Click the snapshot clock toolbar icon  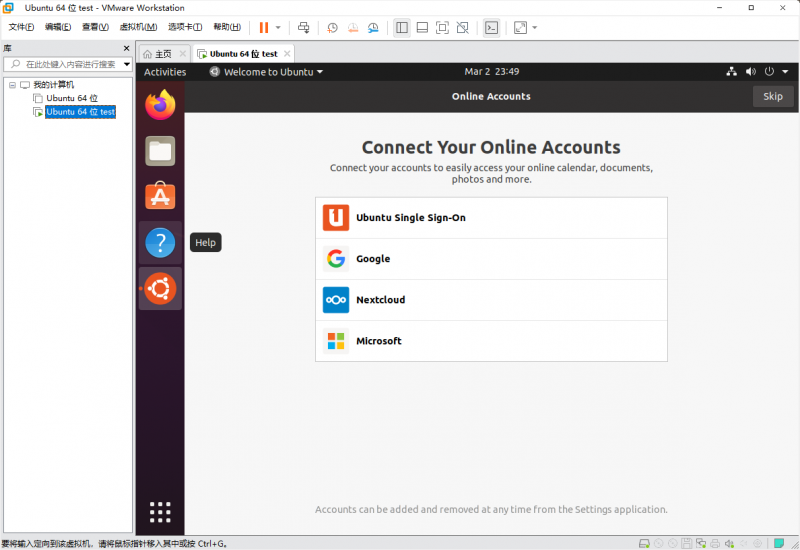click(333, 28)
